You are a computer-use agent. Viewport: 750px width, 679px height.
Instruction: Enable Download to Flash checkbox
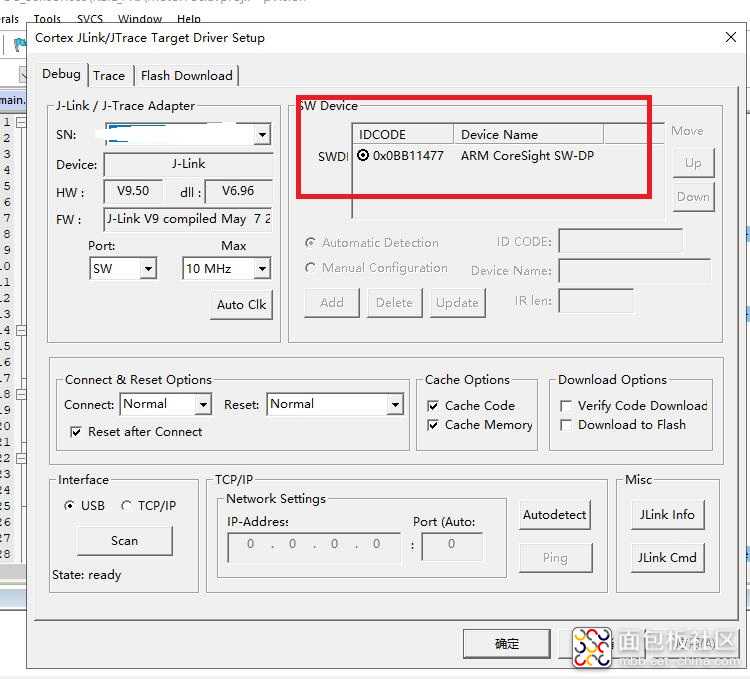coord(565,425)
